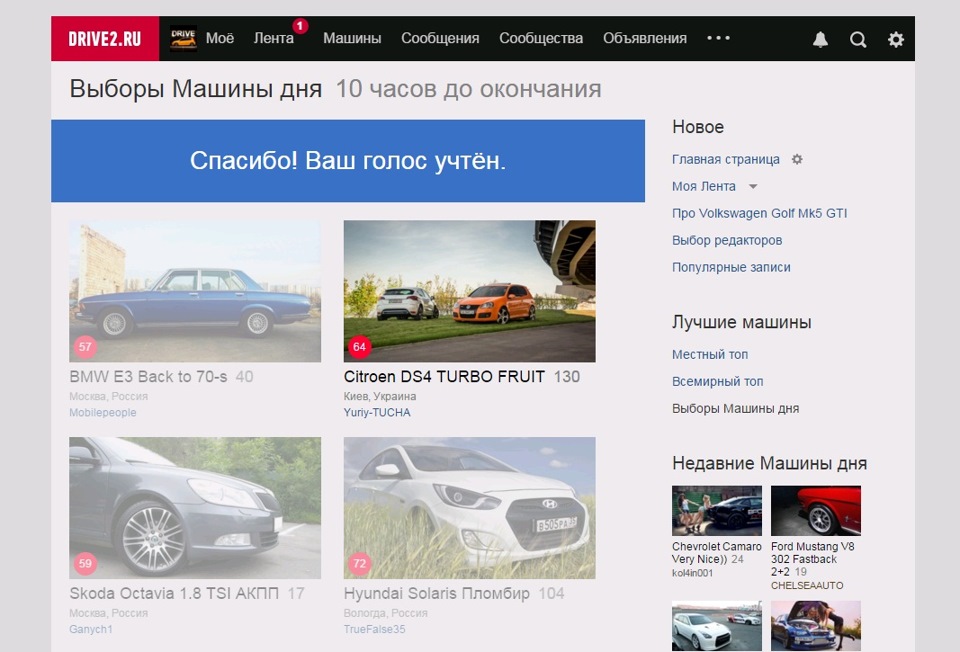Open user CHELSEAAUTO profile
This screenshot has width=960, height=652.
pos(807,585)
